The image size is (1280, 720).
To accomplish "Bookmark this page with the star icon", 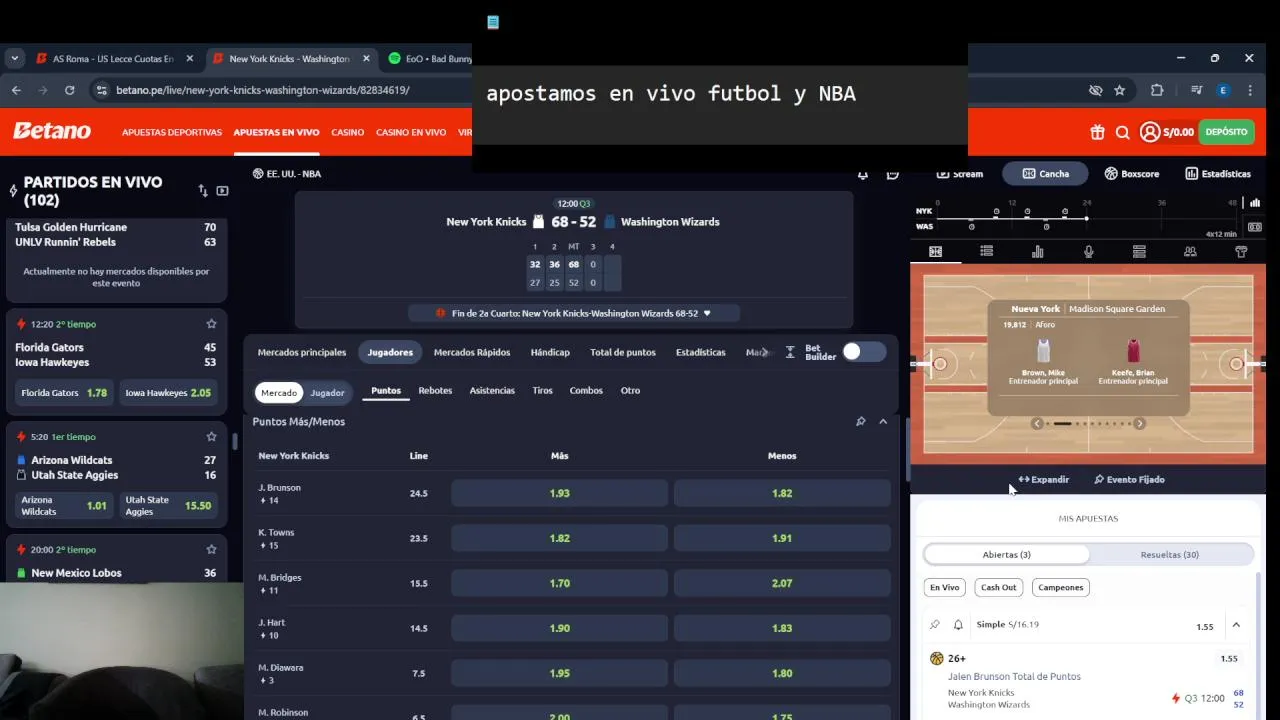I will click(1120, 90).
